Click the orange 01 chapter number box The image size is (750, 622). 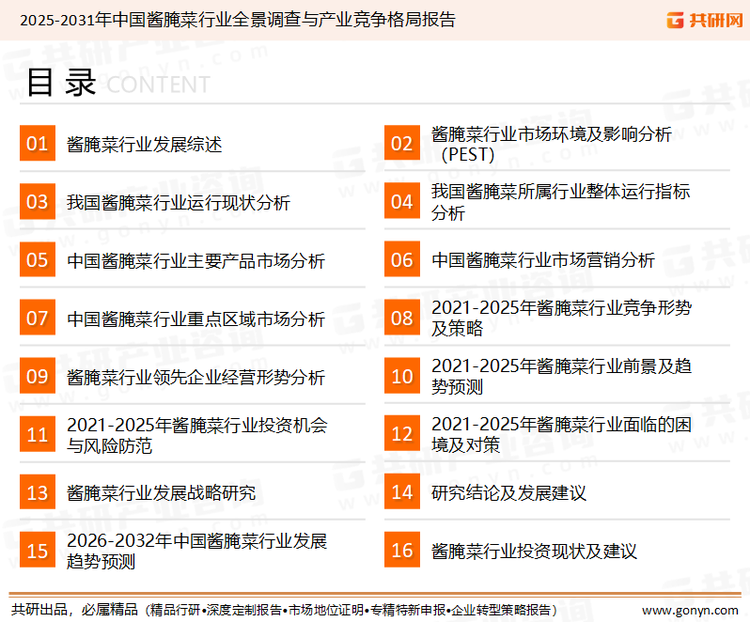(x=37, y=144)
